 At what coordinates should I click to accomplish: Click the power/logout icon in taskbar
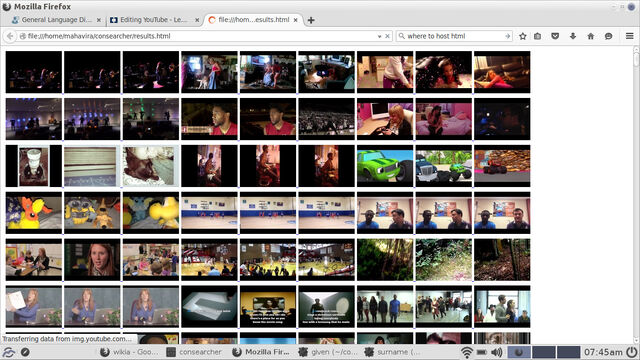click(x=631, y=352)
